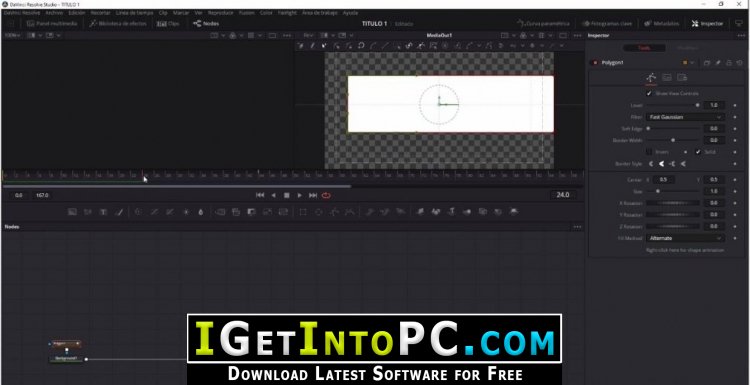Select the Background tool in Fusion toolbar

(72, 212)
